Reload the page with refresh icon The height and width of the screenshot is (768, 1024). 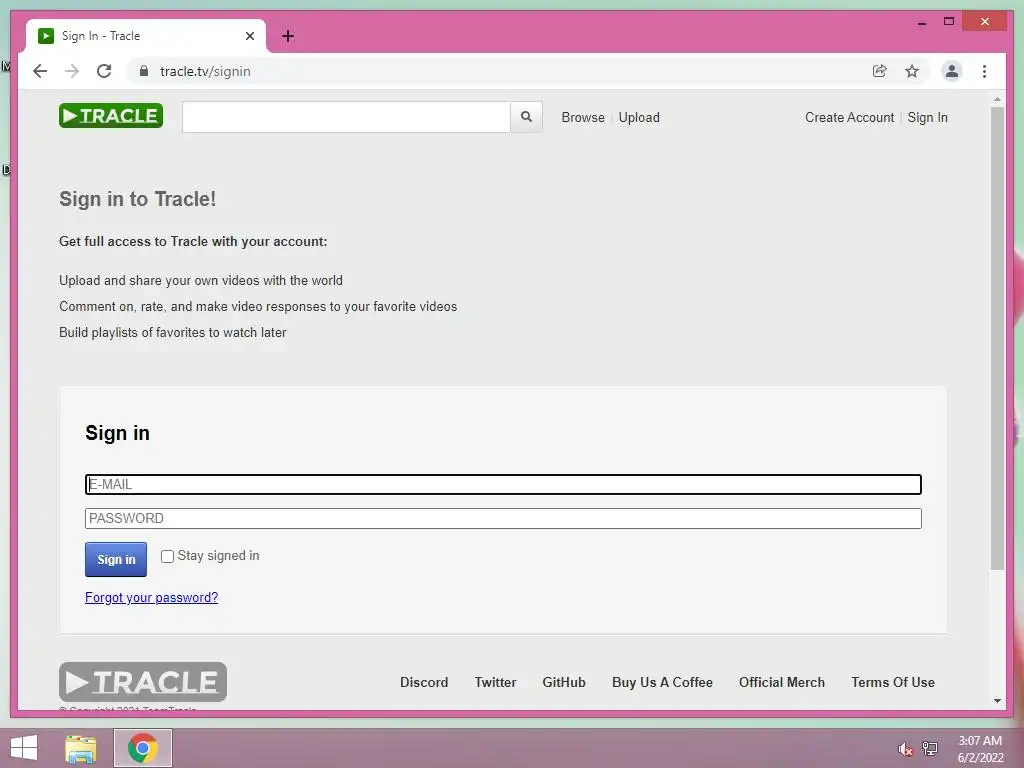pyautogui.click(x=104, y=71)
